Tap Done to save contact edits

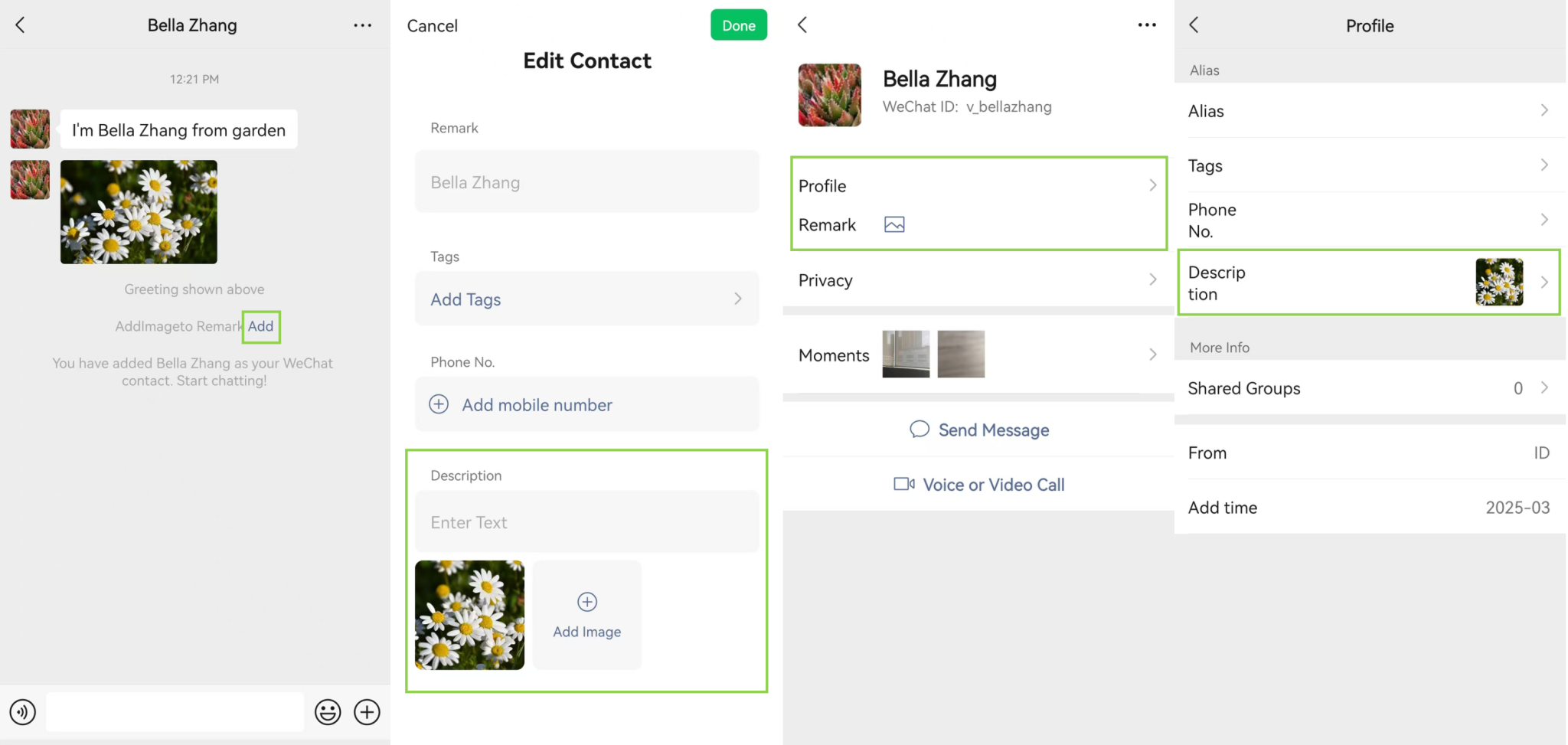(x=738, y=25)
